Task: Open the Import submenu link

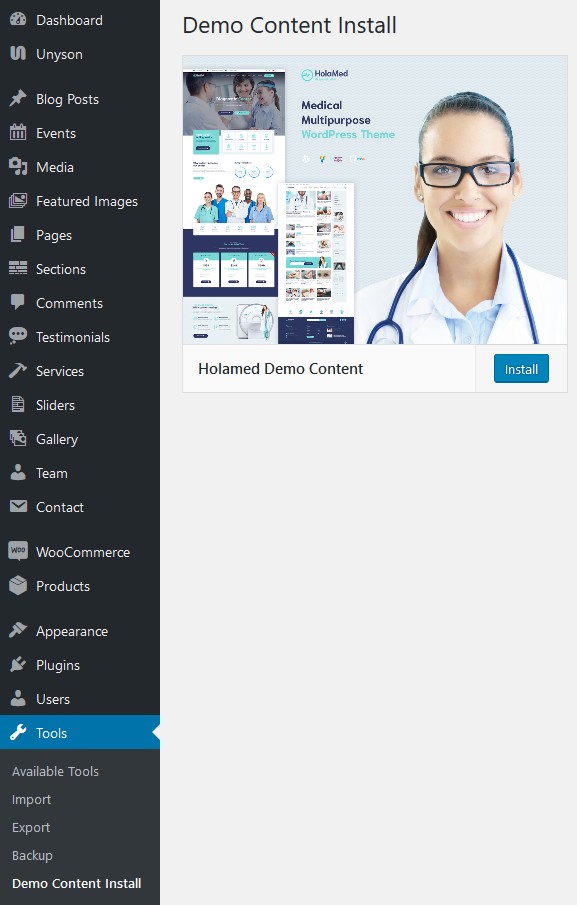Action: click(x=32, y=800)
